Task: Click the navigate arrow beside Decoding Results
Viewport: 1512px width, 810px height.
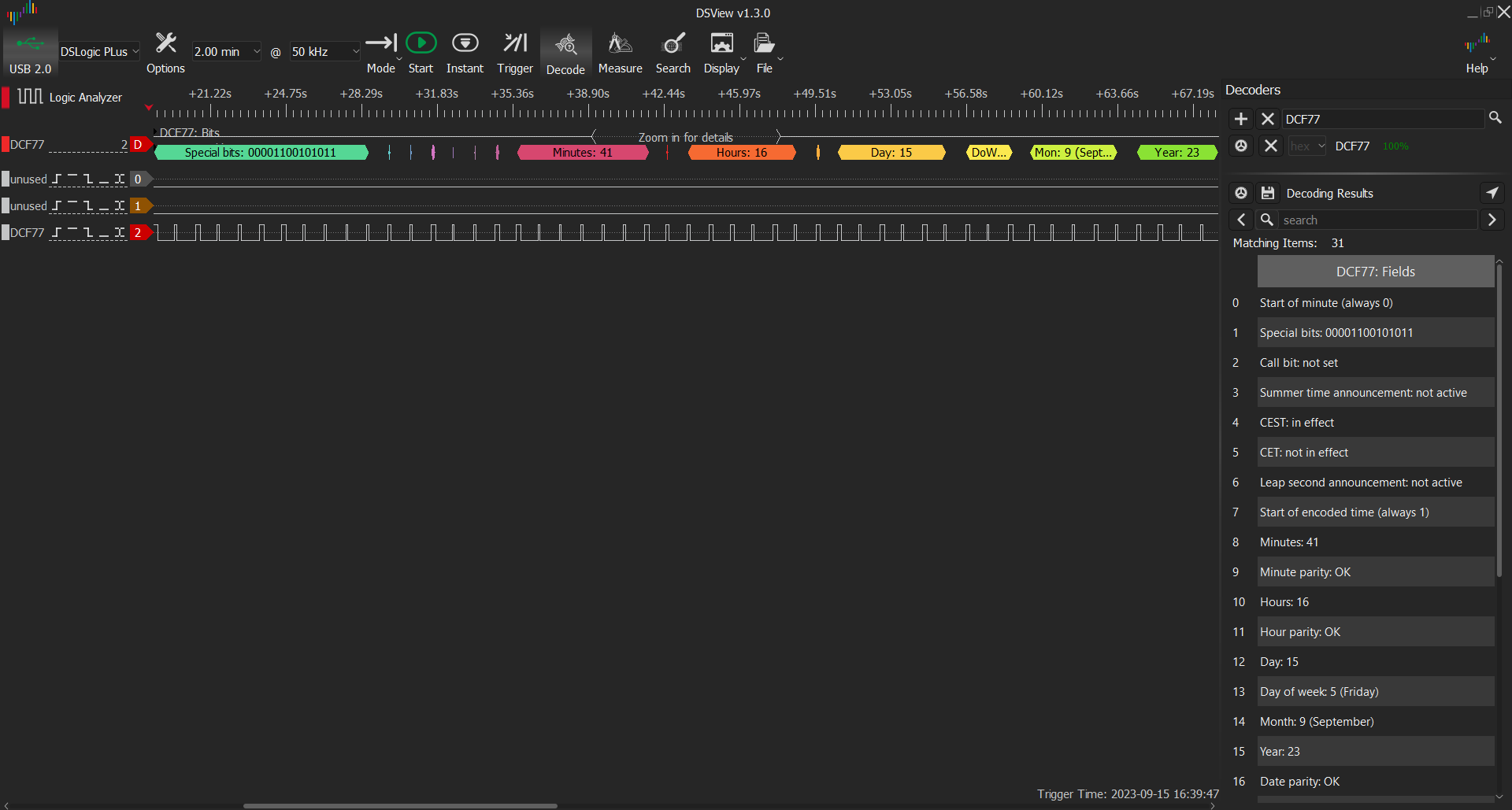Action: coord(1492,194)
